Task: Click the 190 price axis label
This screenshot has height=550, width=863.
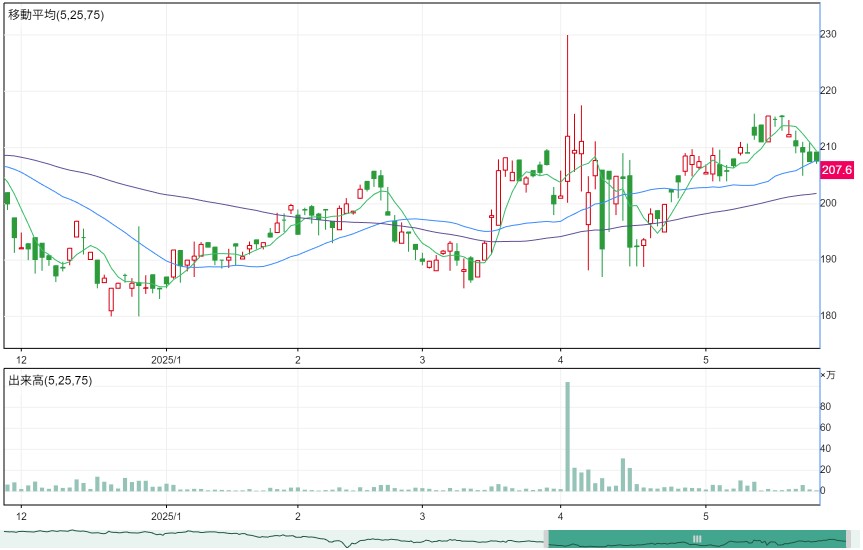Action: pos(828,259)
